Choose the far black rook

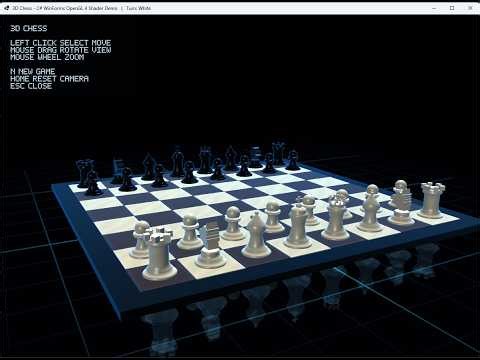(x=278, y=153)
